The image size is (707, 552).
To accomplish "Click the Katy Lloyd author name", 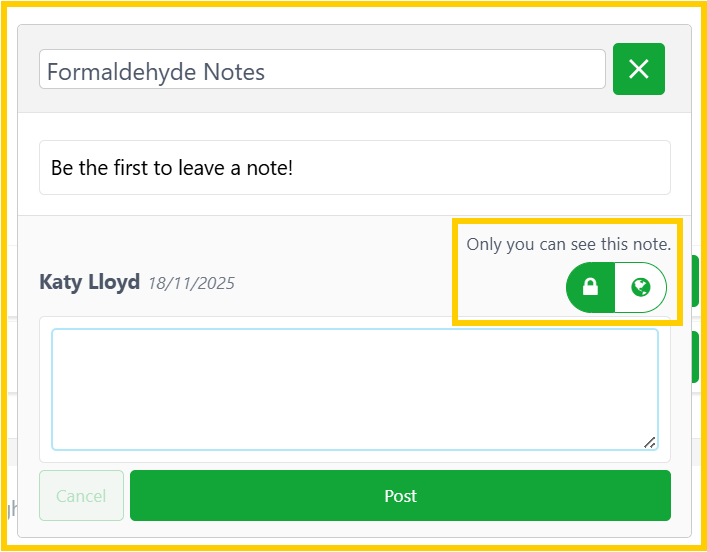I will [89, 282].
